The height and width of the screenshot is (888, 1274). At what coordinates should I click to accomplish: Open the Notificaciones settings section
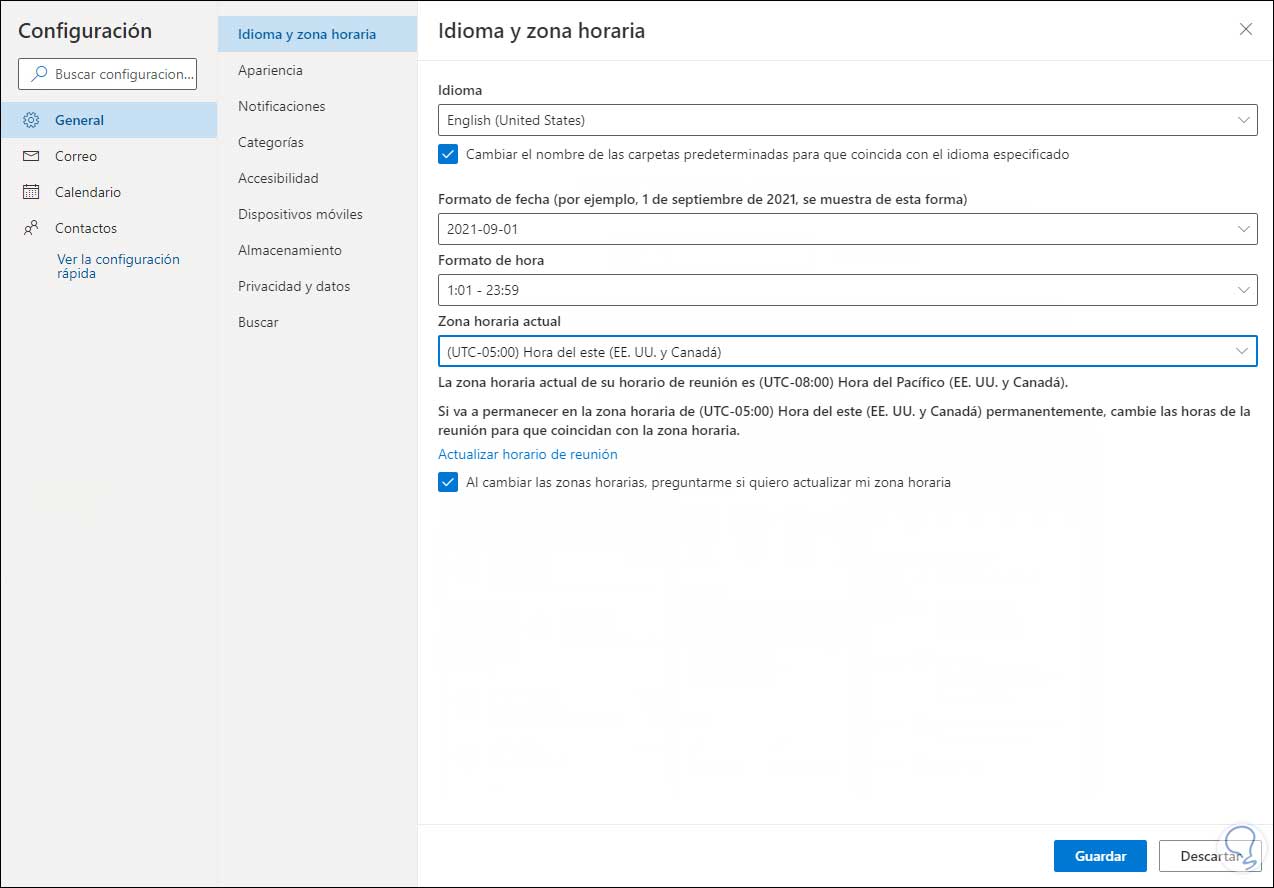[281, 106]
